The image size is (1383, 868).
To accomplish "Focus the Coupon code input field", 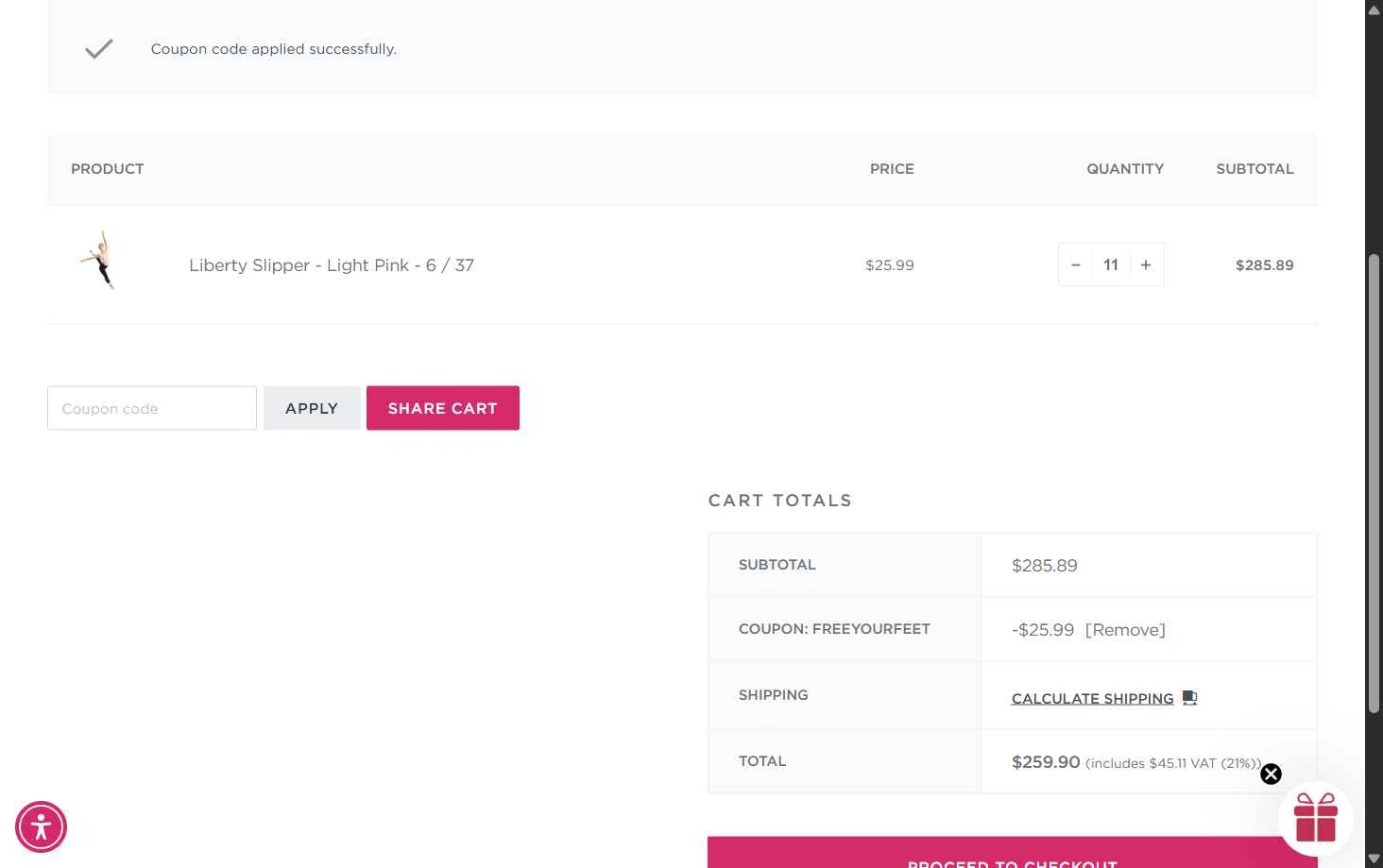I will pyautogui.click(x=152, y=408).
